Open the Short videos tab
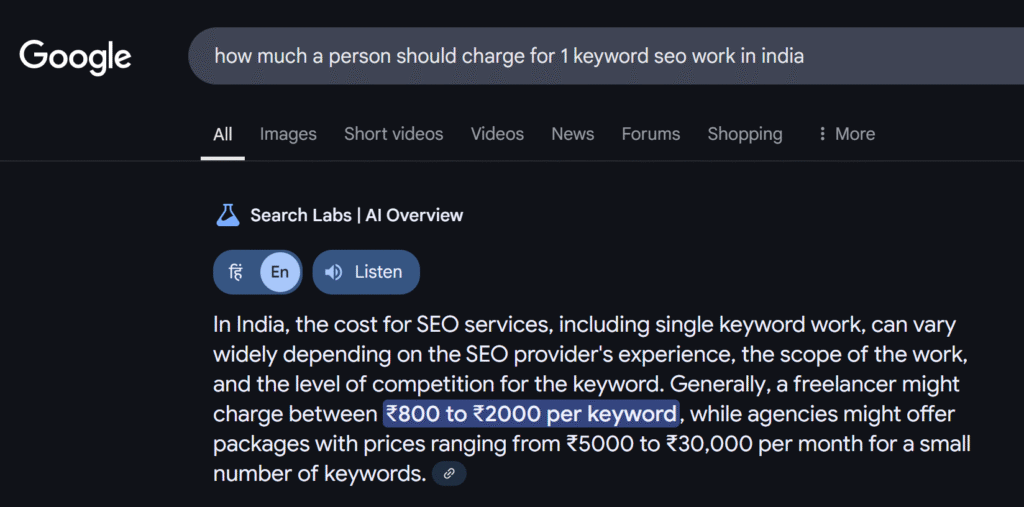 394,134
